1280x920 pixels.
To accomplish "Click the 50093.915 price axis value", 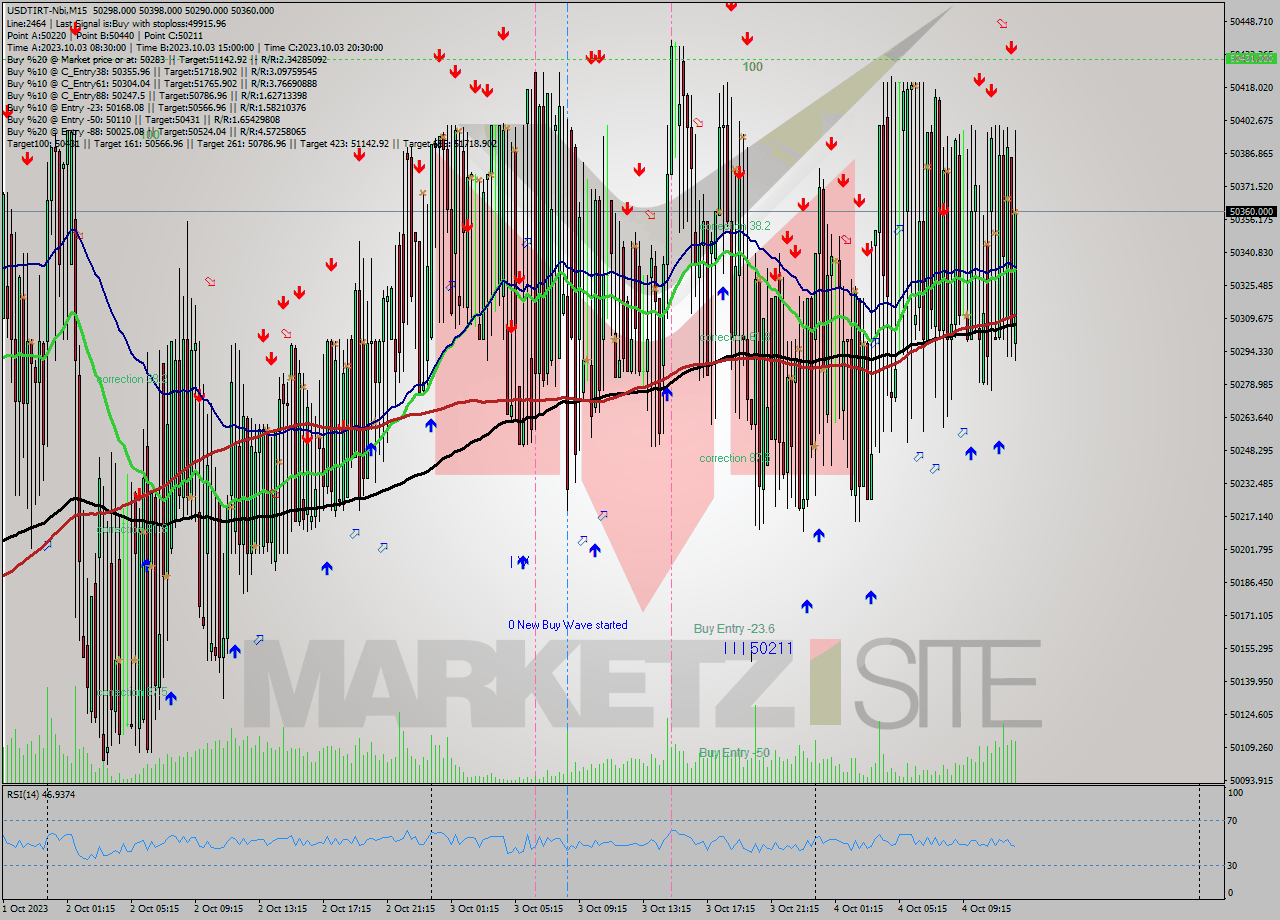I will coord(1252,780).
